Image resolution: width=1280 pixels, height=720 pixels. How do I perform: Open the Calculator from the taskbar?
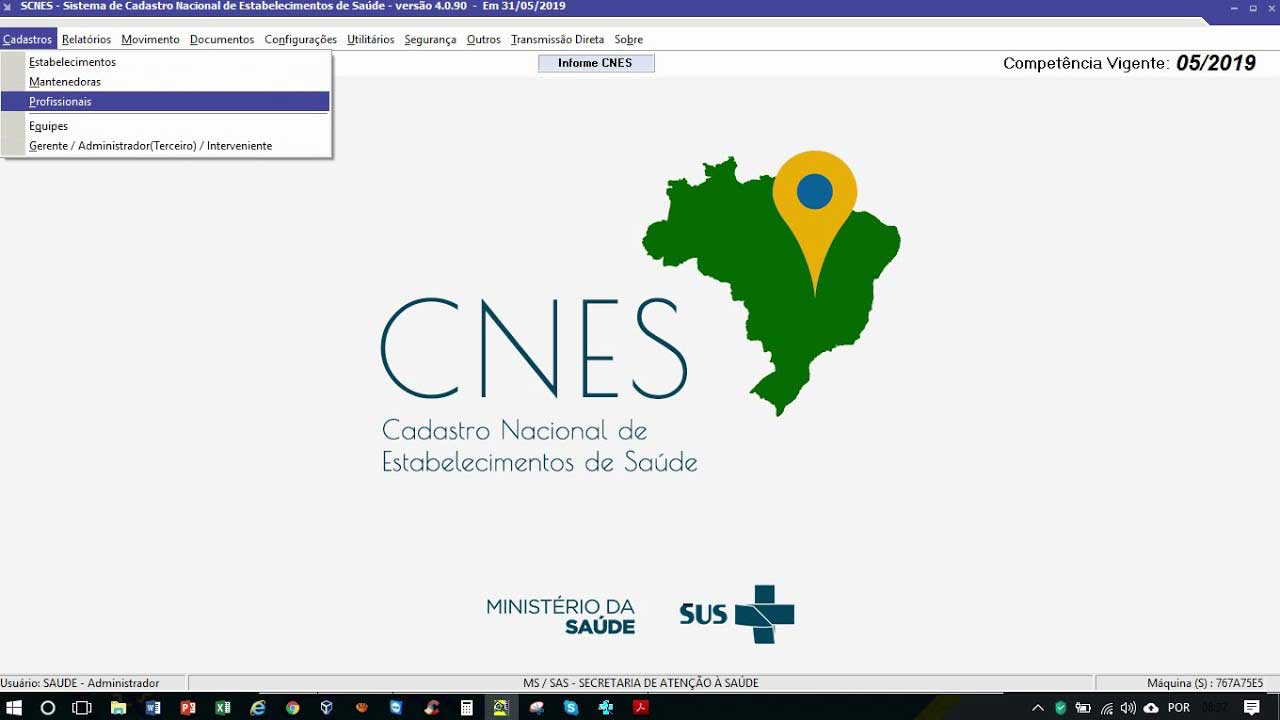tap(466, 708)
